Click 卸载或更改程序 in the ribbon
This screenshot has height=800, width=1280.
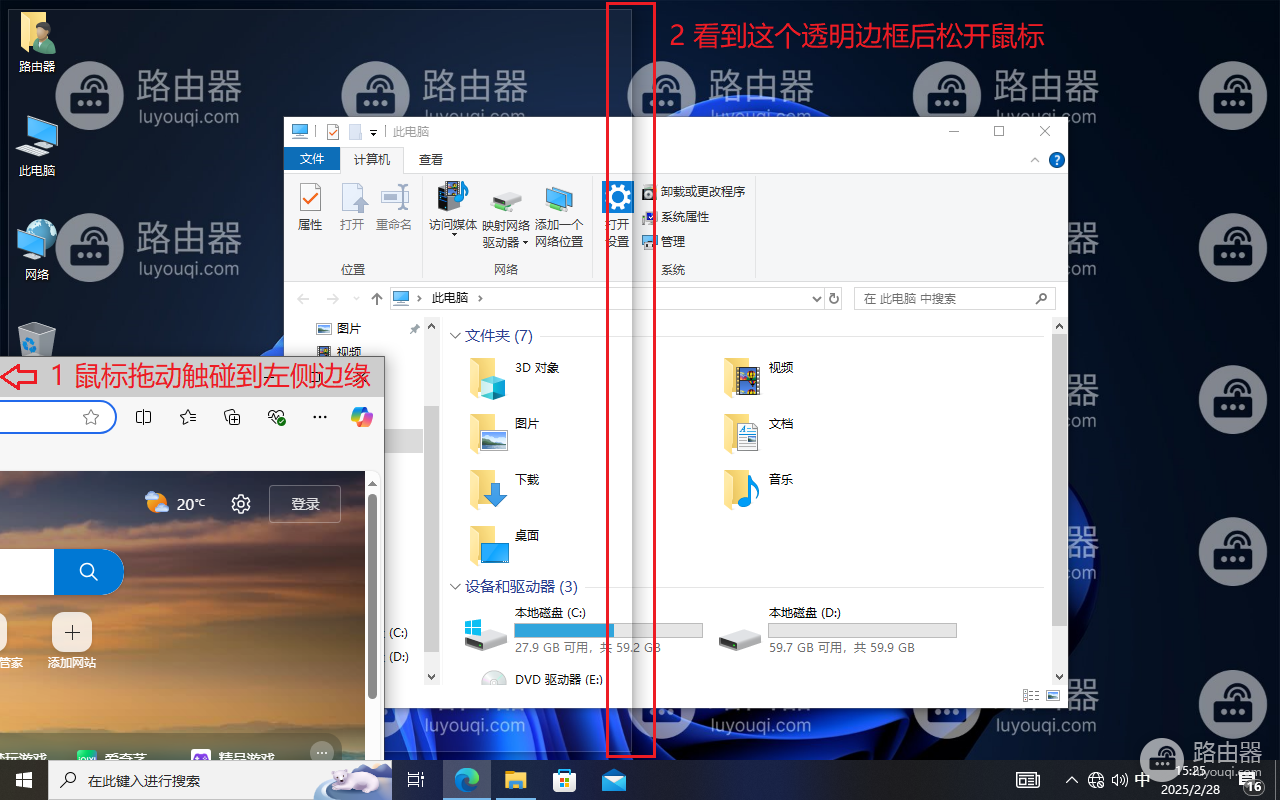point(693,192)
